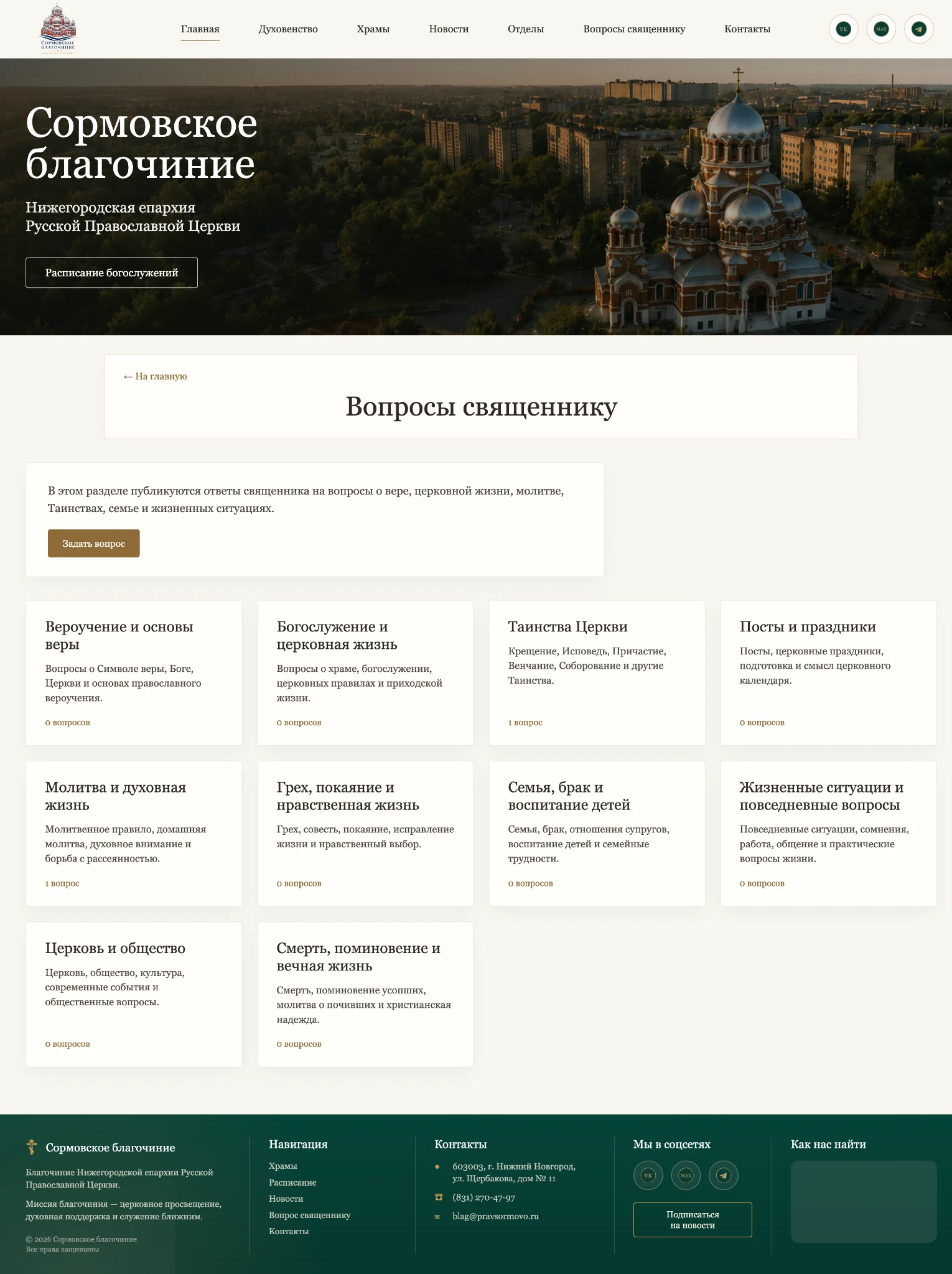
Task: Click the Задать вопрос button
Action: pyautogui.click(x=94, y=544)
